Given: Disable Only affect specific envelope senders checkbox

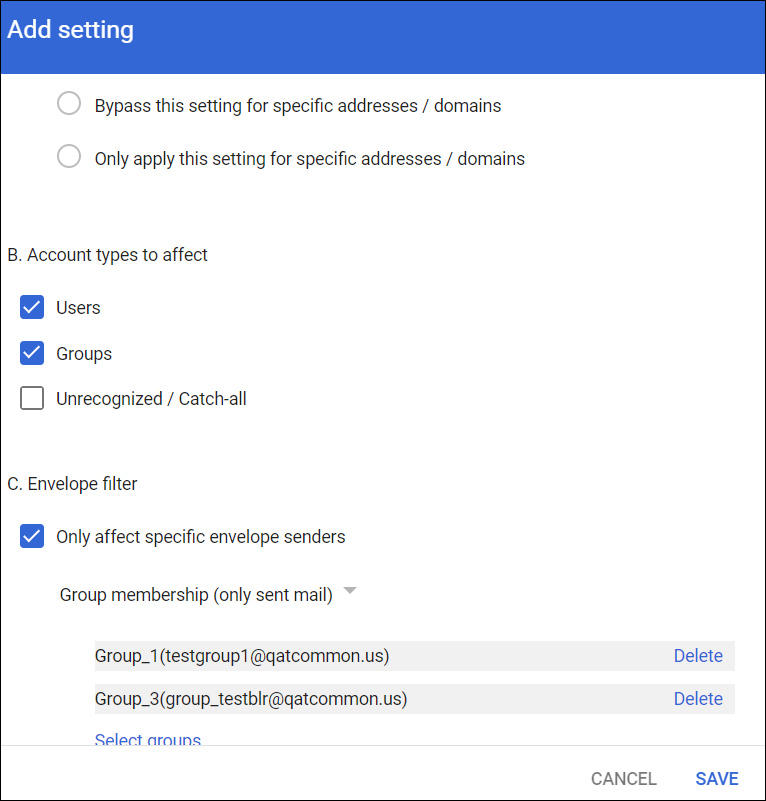Looking at the screenshot, I should pyautogui.click(x=33, y=536).
